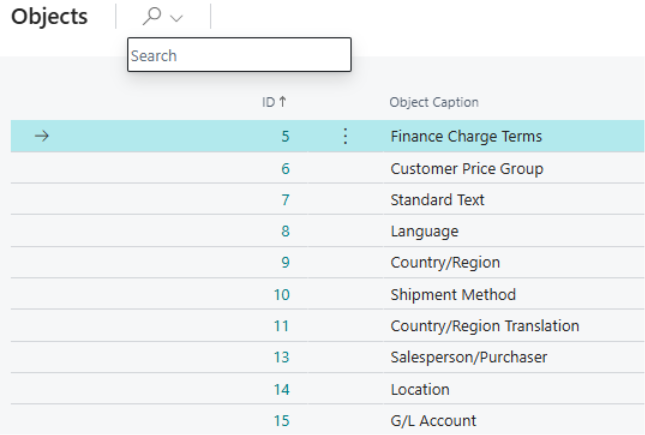Select the Country/Region Translation caption cell
This screenshot has height=435, width=645.
pyautogui.click(x=484, y=326)
